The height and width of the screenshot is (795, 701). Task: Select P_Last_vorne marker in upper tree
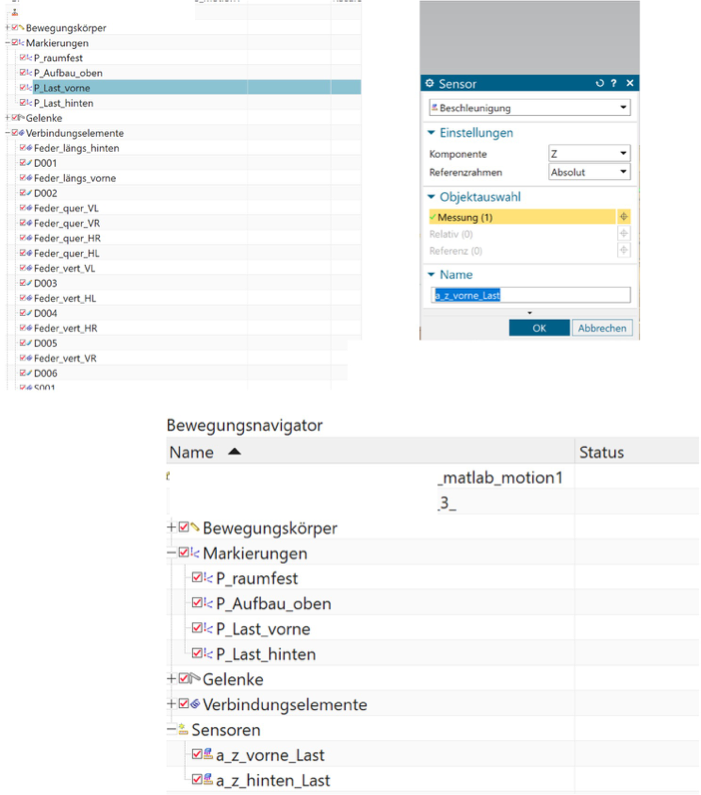(x=62, y=88)
